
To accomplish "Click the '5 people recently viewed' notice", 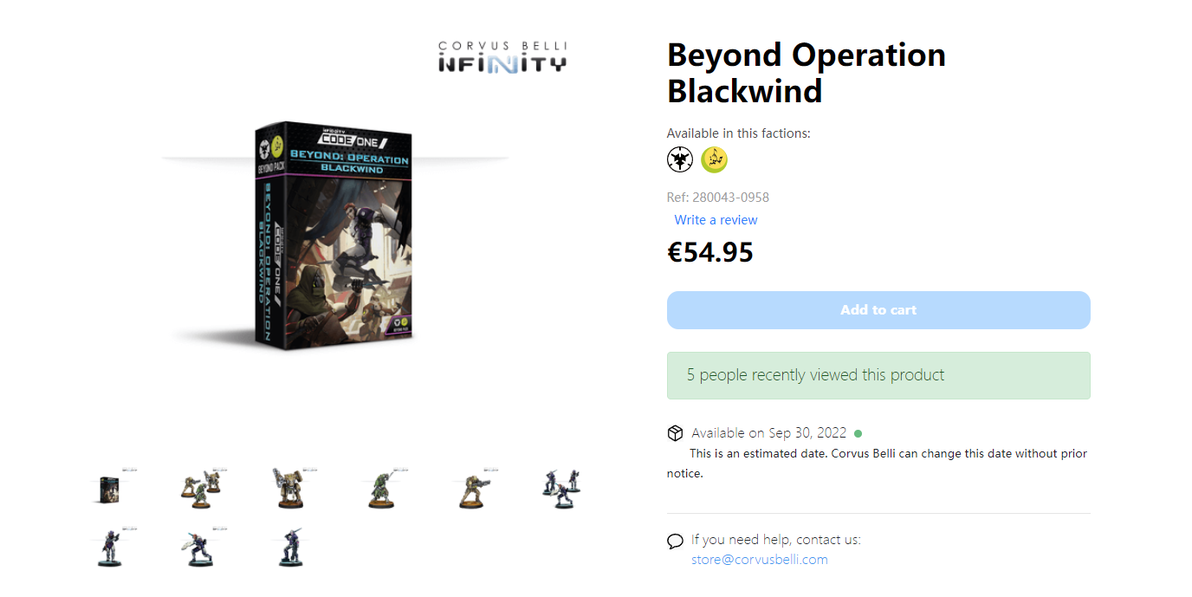I will (878, 375).
